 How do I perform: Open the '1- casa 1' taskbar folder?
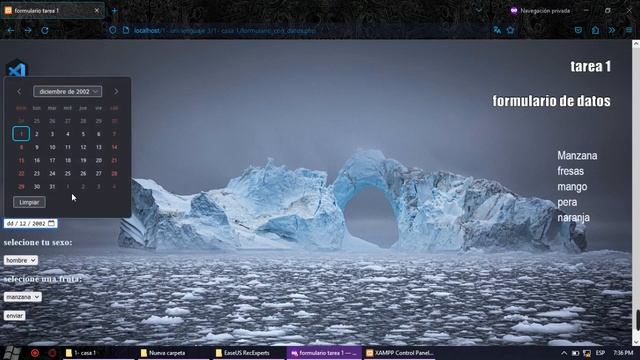98,353
